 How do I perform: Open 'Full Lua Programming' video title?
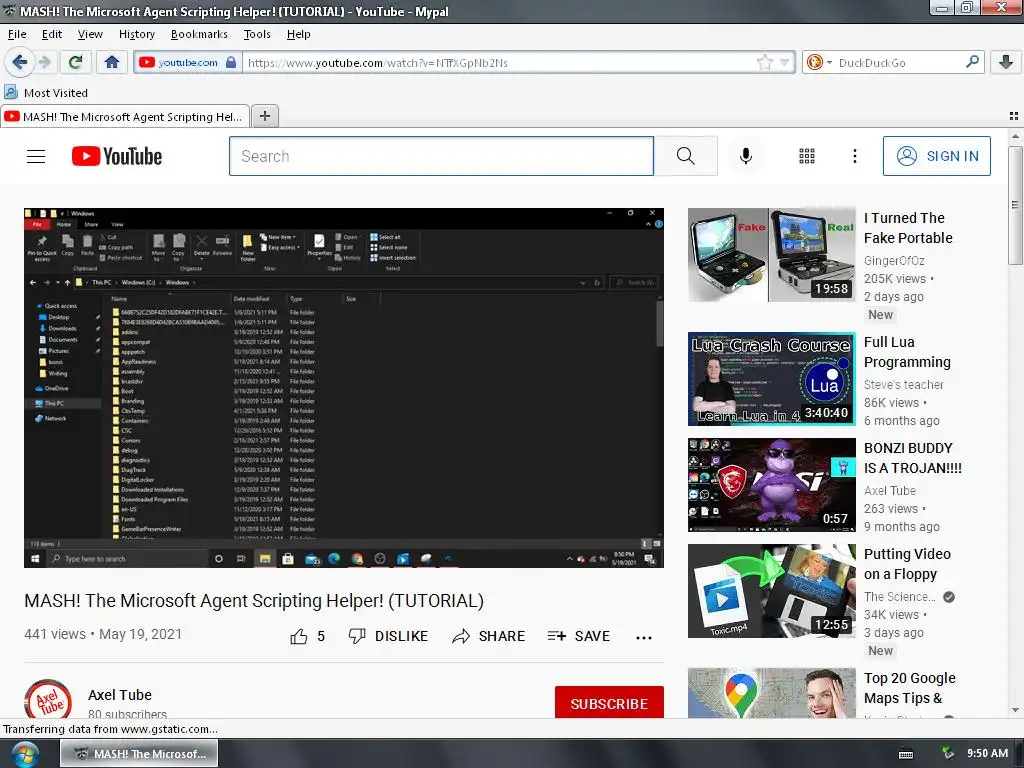coord(907,352)
